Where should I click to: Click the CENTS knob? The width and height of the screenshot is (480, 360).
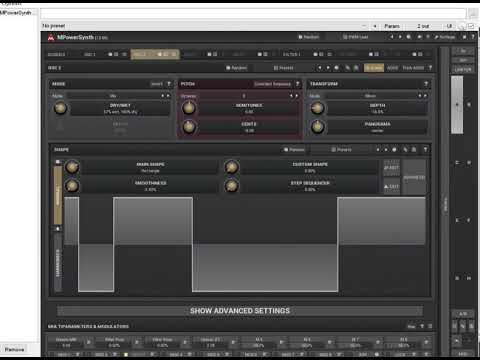pos(189,127)
